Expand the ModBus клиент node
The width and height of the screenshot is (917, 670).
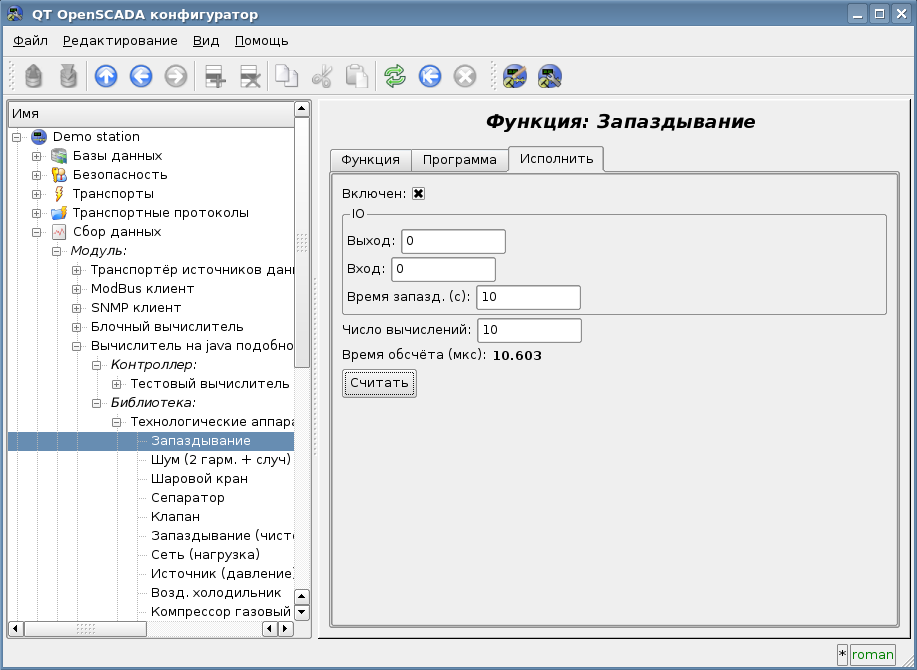(77, 289)
